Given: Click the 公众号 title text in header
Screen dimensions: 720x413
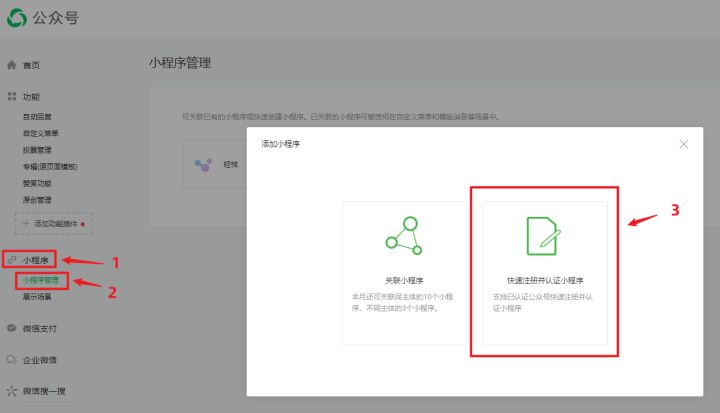Looking at the screenshot, I should 56,18.
